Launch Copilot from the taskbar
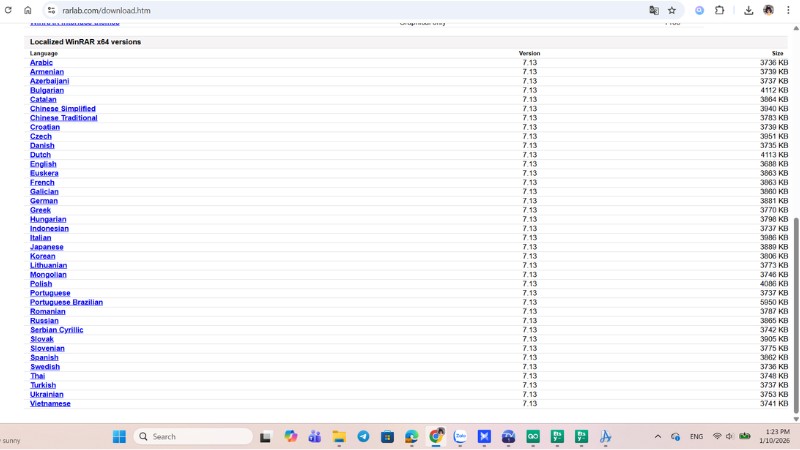This screenshot has width=800, height=450. pyautogui.click(x=291, y=437)
